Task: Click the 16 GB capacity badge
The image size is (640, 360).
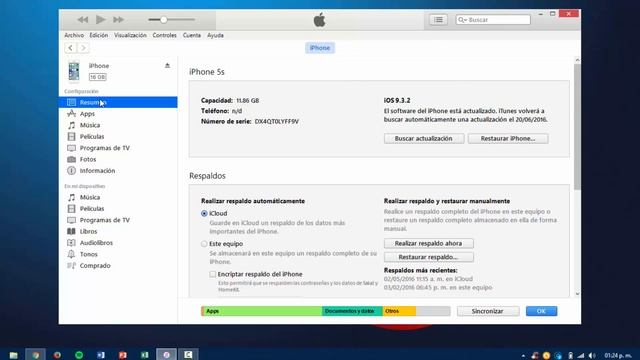Action: pos(98,77)
